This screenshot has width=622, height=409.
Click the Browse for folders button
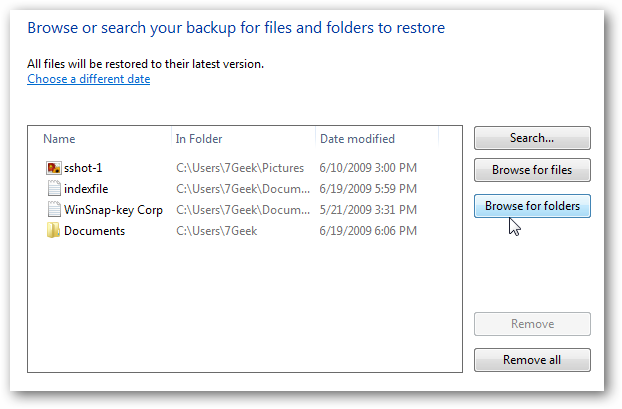pyautogui.click(x=532, y=206)
